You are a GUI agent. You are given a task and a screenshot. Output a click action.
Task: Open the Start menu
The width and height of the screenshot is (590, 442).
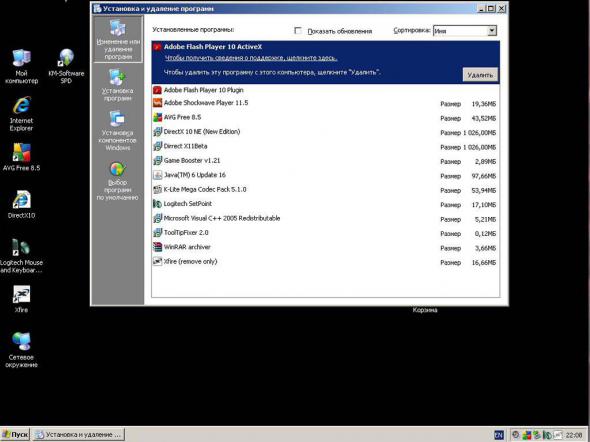click(x=15, y=435)
